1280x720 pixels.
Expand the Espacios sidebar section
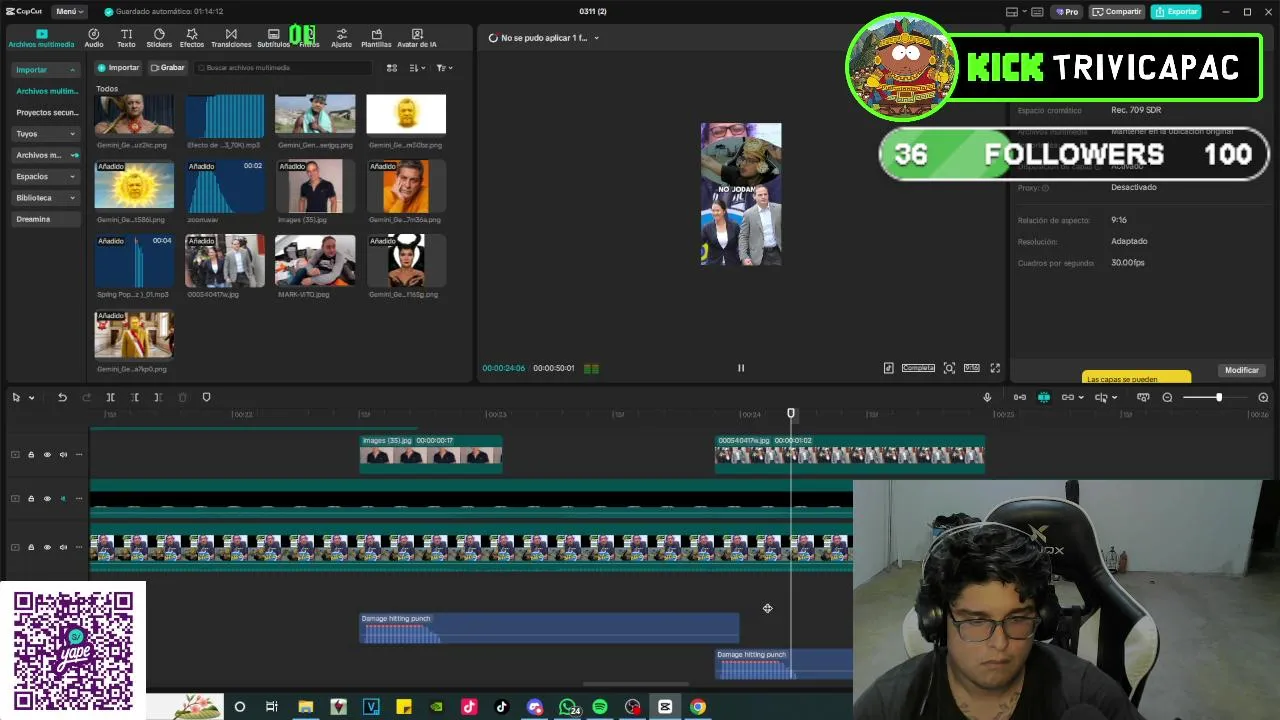point(45,176)
